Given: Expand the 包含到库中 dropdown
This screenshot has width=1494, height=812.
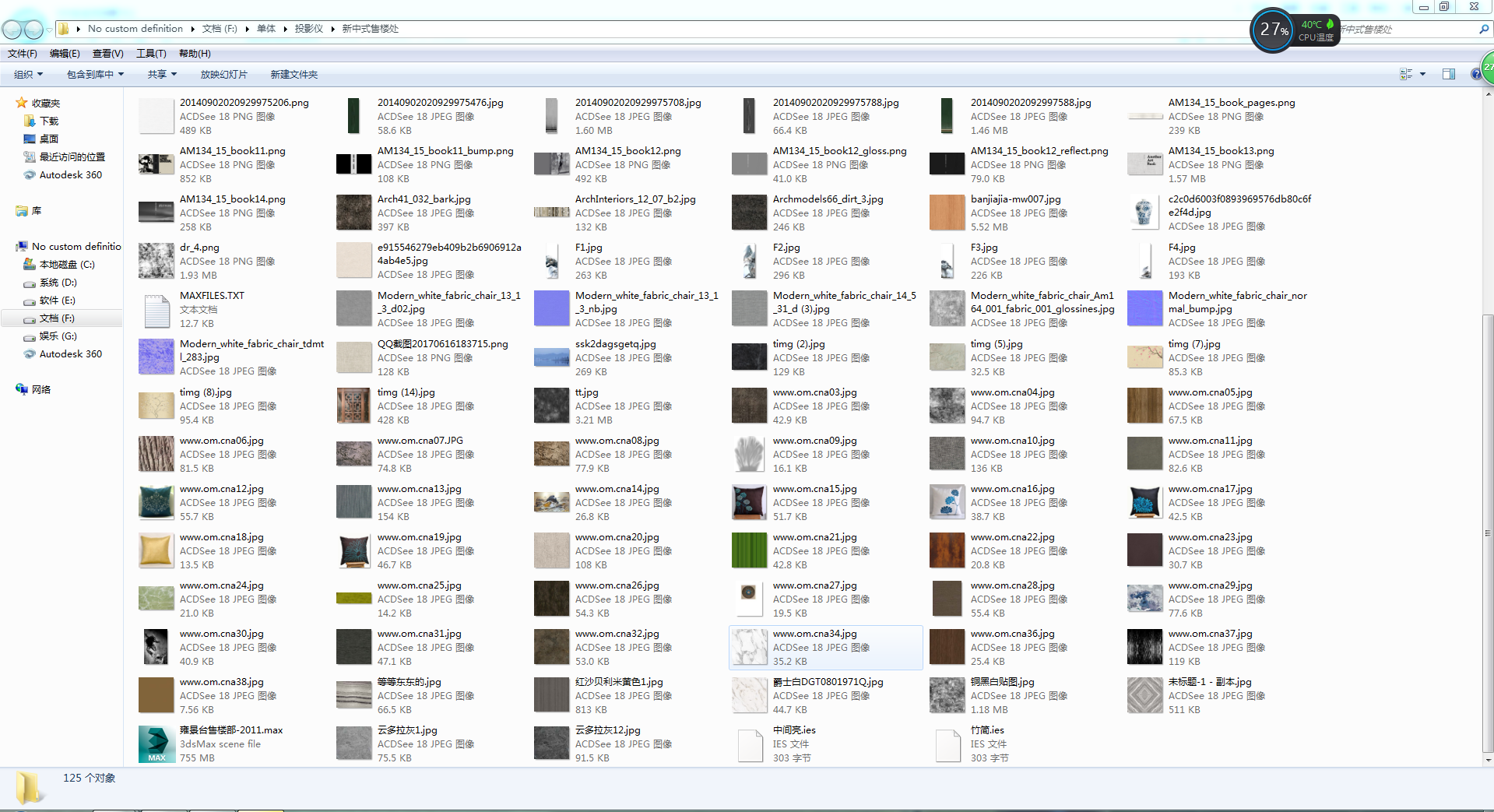Looking at the screenshot, I should coord(95,75).
